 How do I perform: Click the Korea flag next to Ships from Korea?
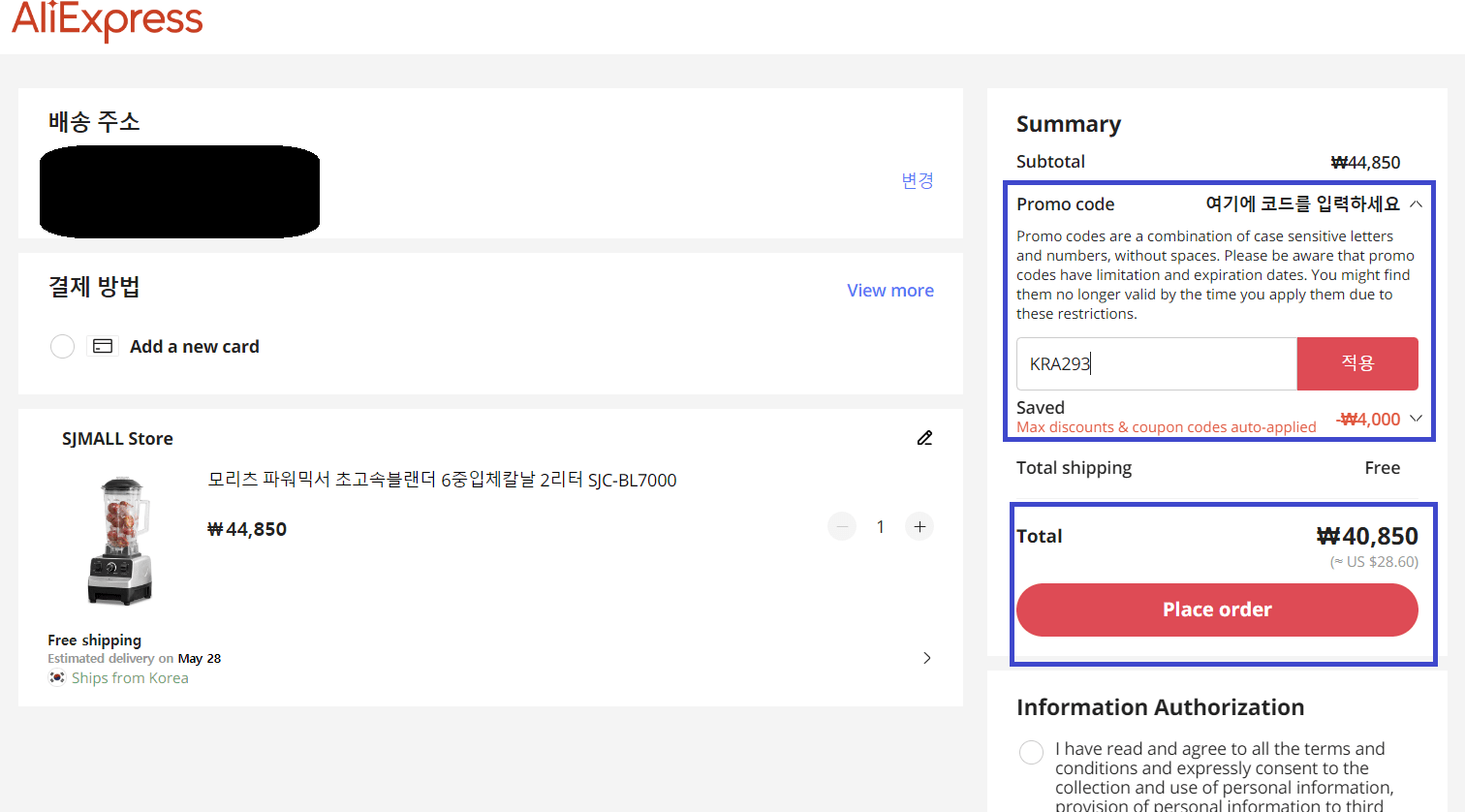(57, 677)
